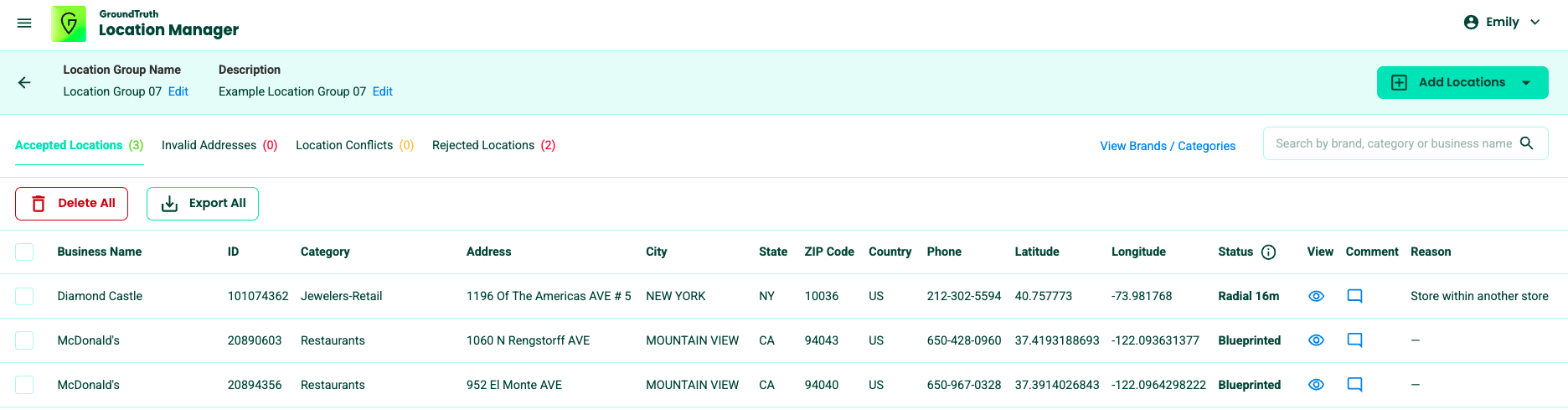Viewport: 1568px width, 410px height.
Task: Open the Status info icon
Action: pos(1268,252)
